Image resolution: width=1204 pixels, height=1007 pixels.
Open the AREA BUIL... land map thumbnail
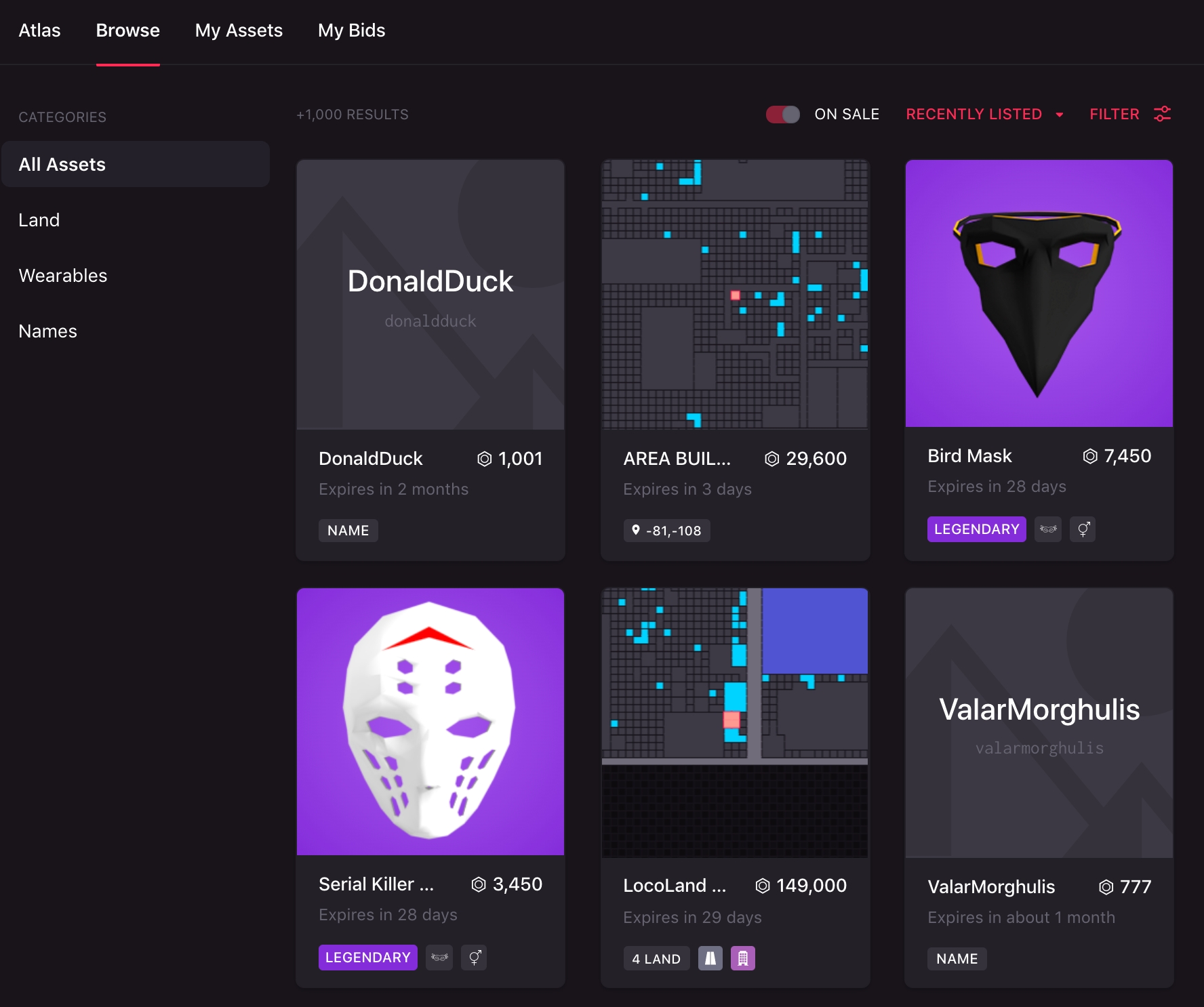735,295
